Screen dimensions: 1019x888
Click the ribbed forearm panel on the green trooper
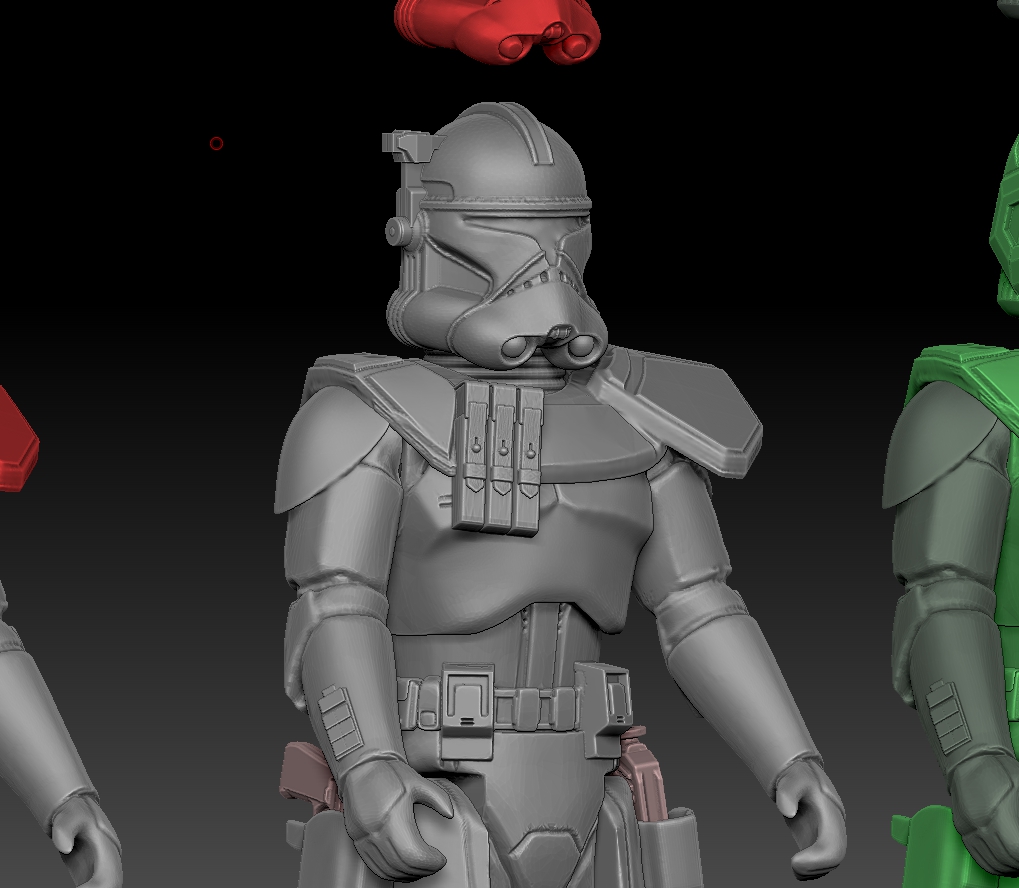(948, 716)
